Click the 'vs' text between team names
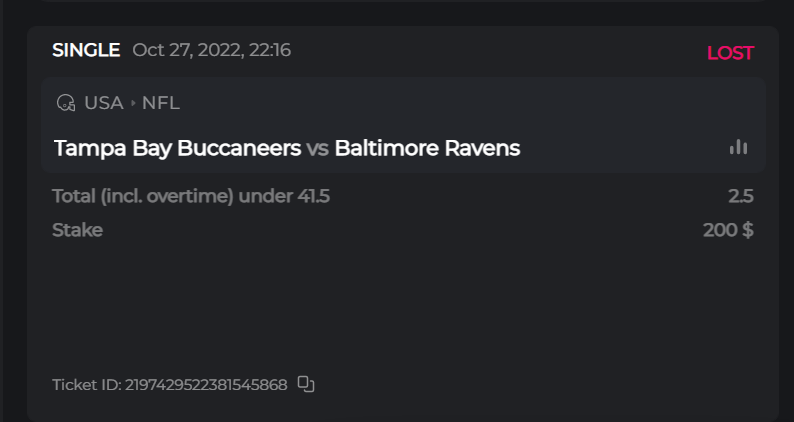 click(317, 149)
